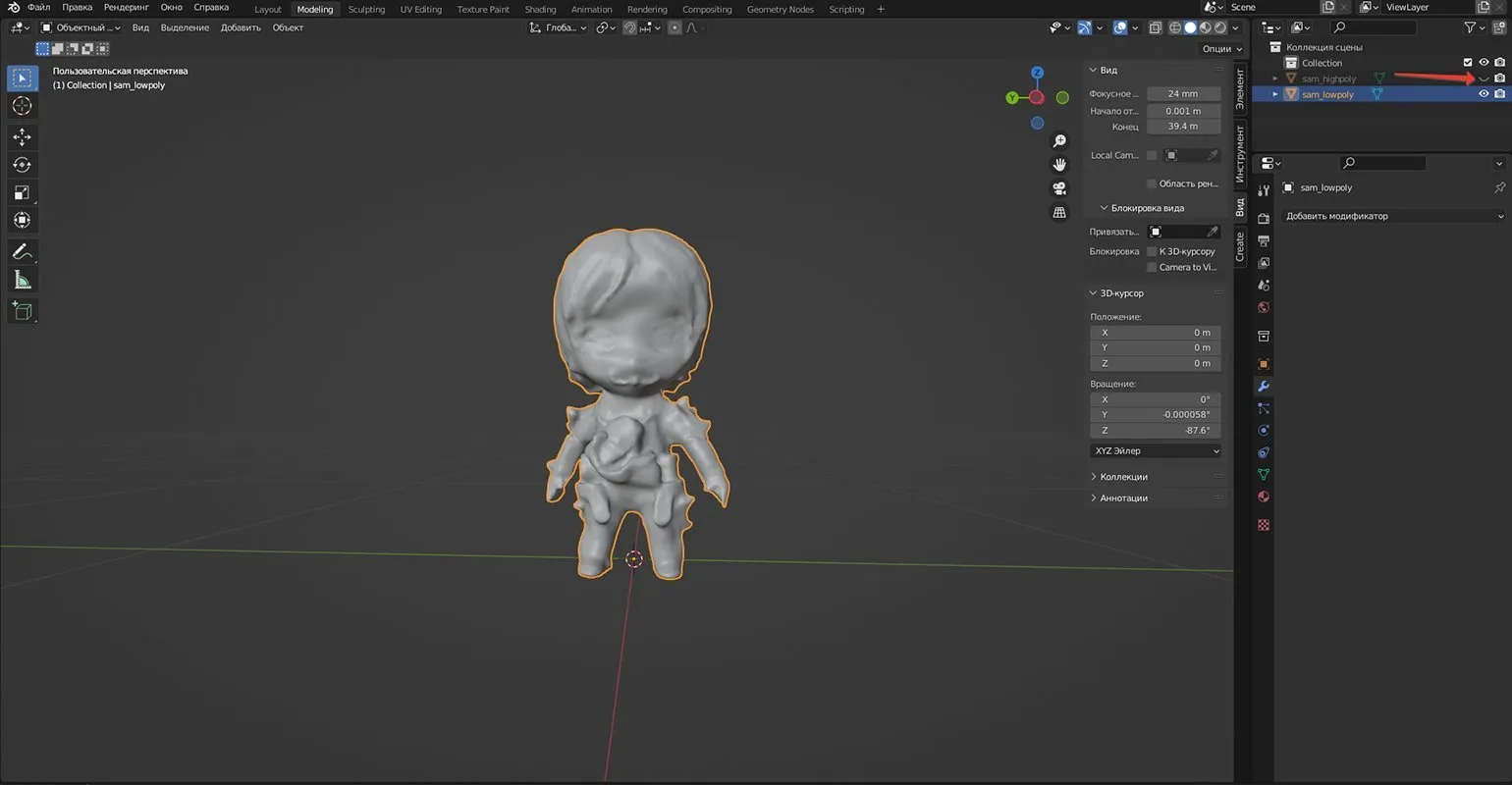1512x785 pixels.
Task: Show the hidden sam_highpoly object
Action: (x=1484, y=78)
